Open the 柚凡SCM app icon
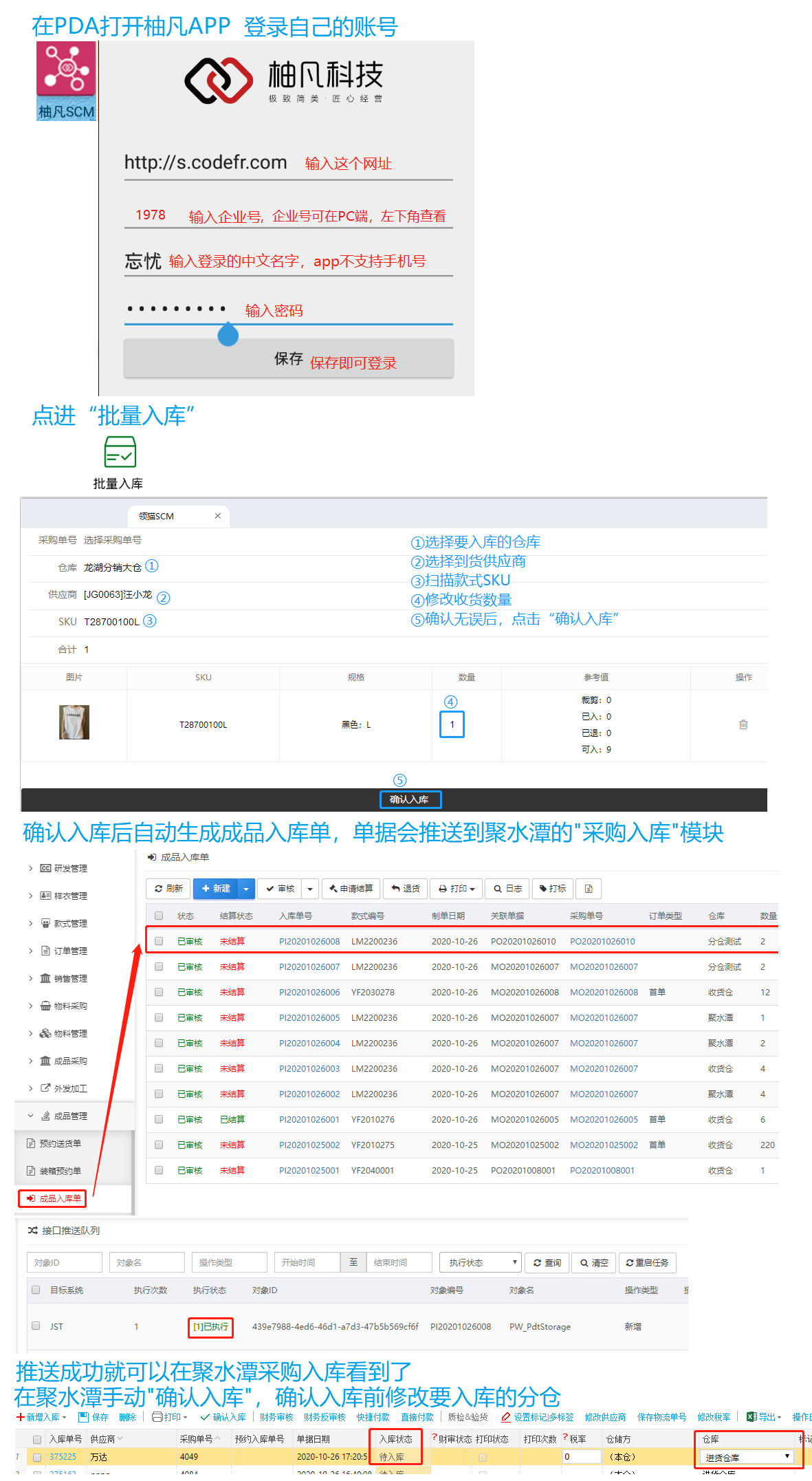This screenshot has height=1481, width=812. 66,80
